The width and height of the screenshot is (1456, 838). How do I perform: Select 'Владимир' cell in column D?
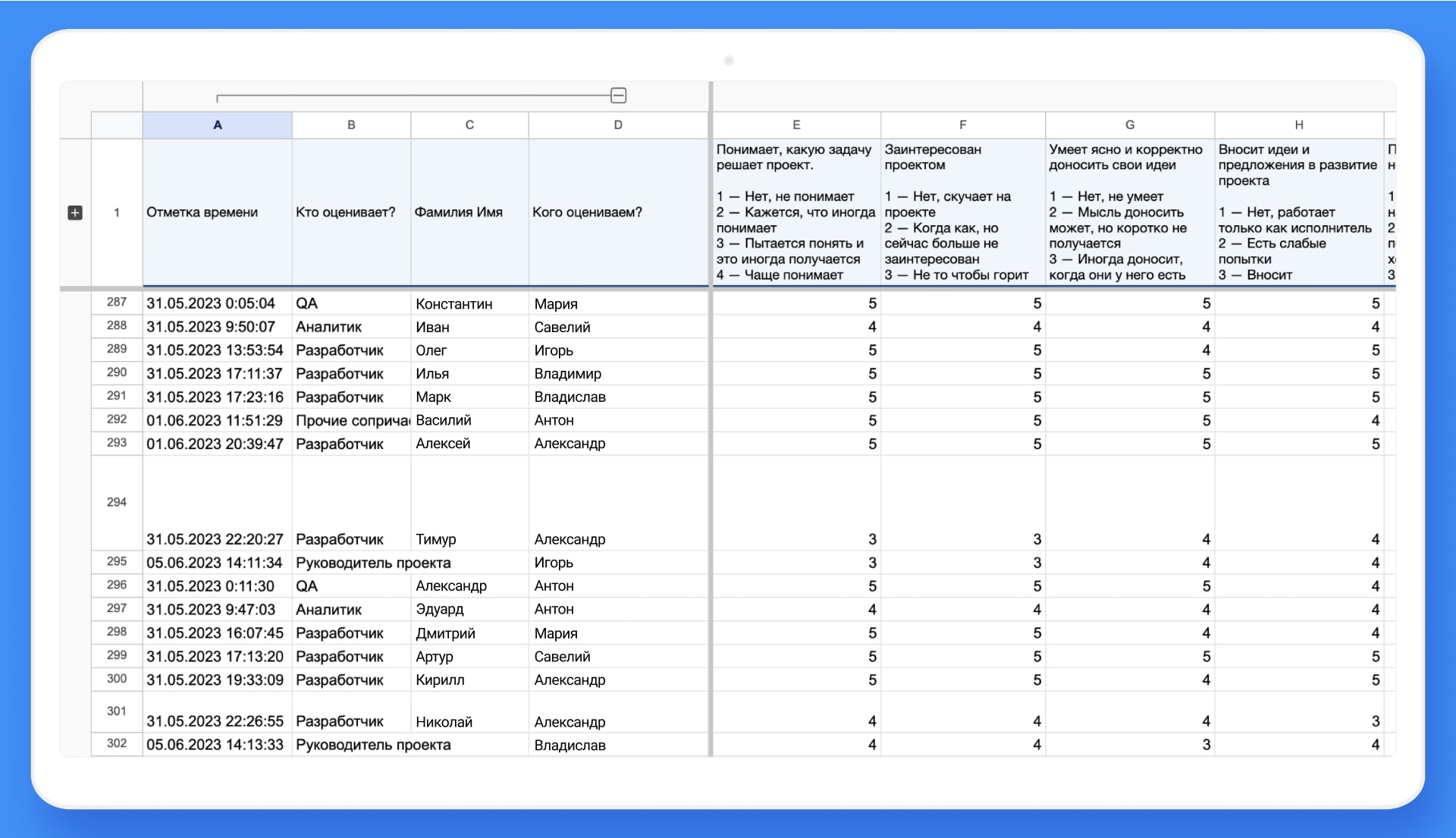(x=618, y=374)
